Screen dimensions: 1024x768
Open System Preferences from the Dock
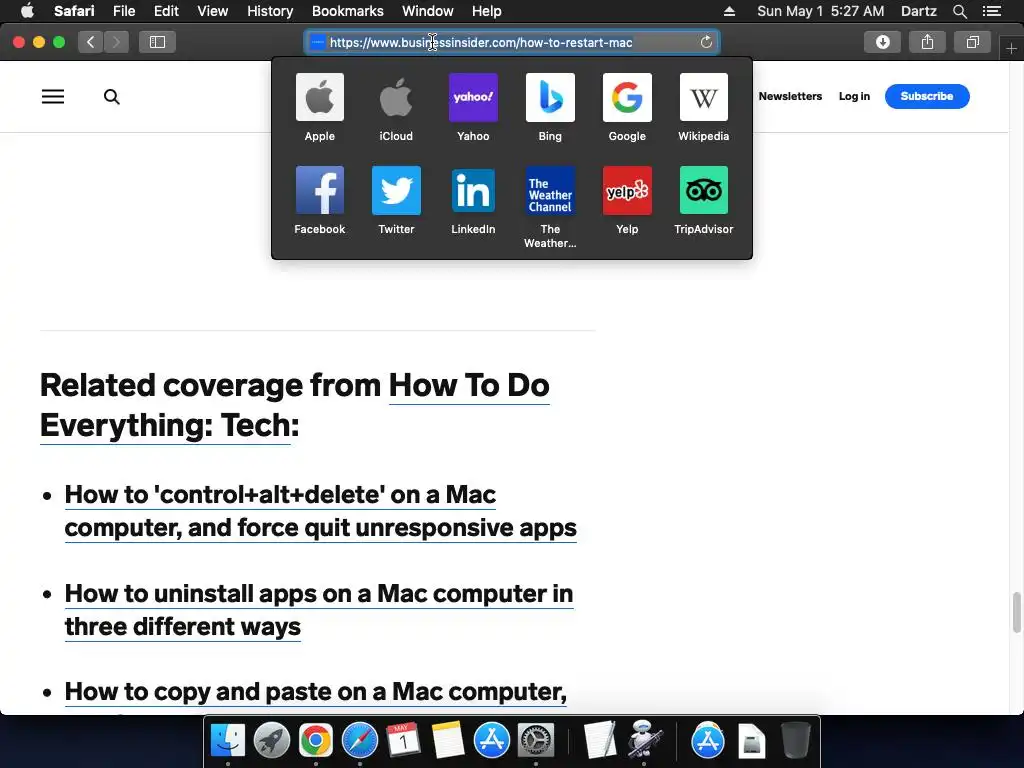(536, 741)
